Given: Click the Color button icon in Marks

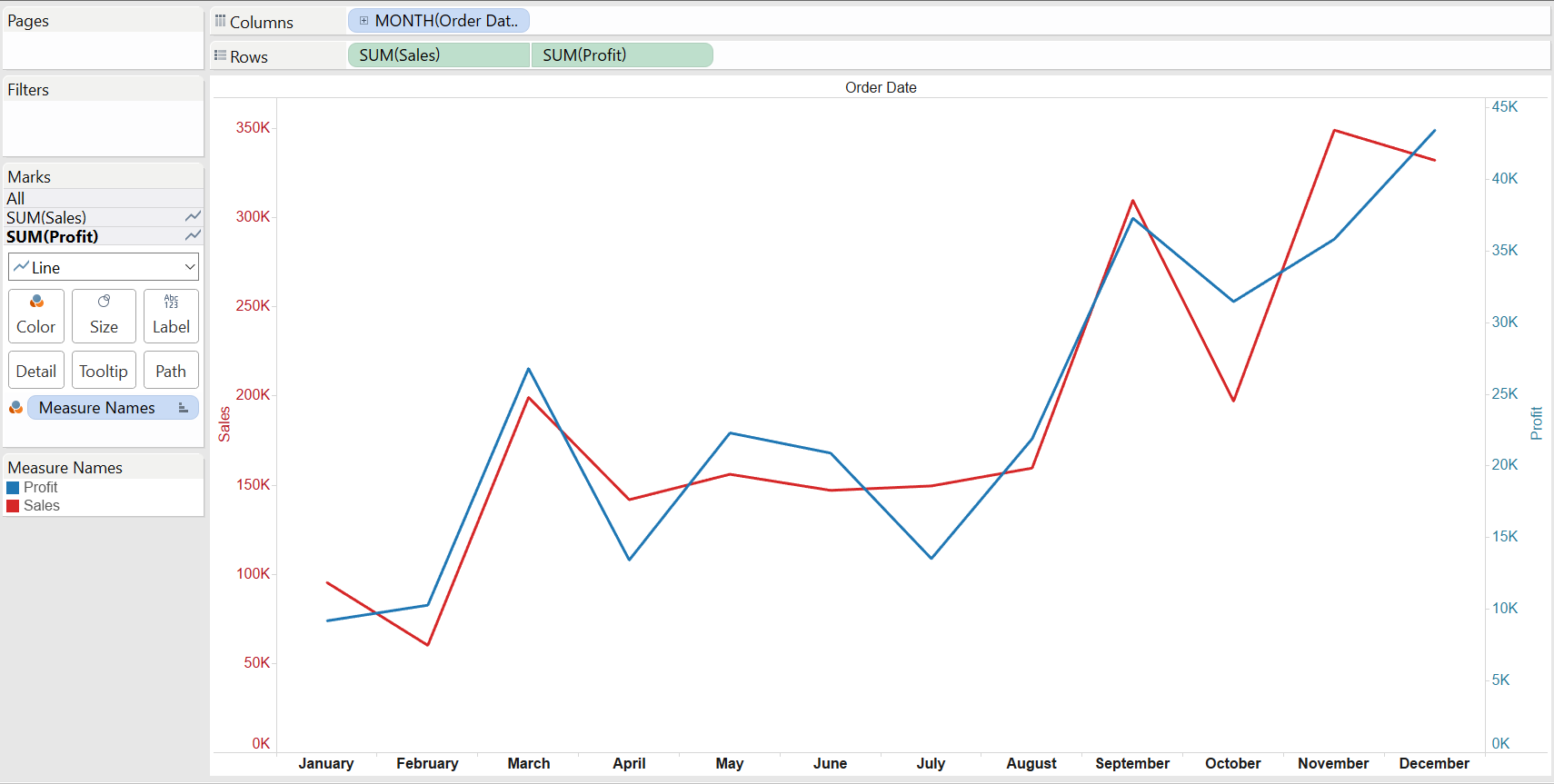Looking at the screenshot, I should coord(36,301).
